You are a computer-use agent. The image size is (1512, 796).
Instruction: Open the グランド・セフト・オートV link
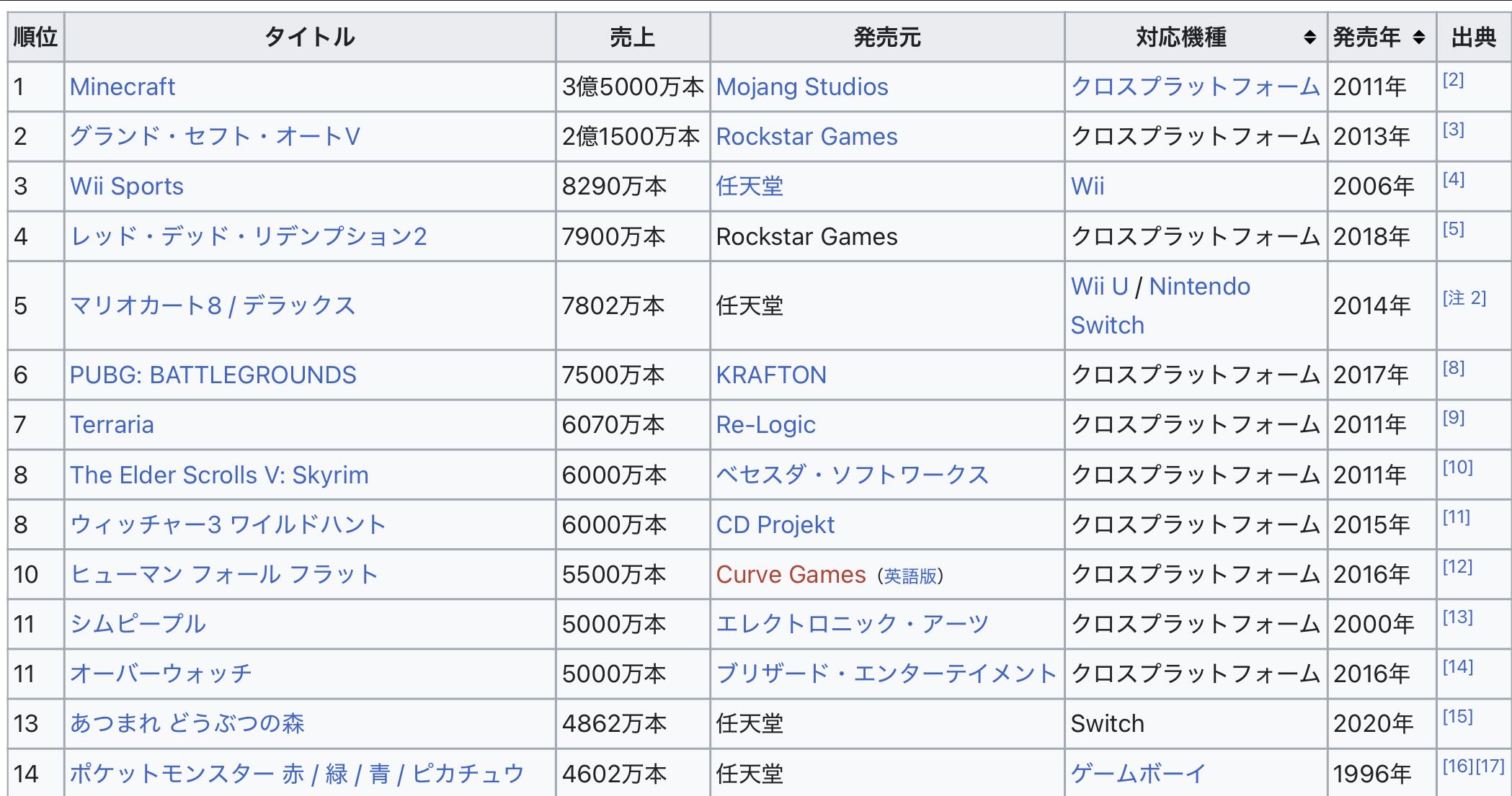coord(215,137)
